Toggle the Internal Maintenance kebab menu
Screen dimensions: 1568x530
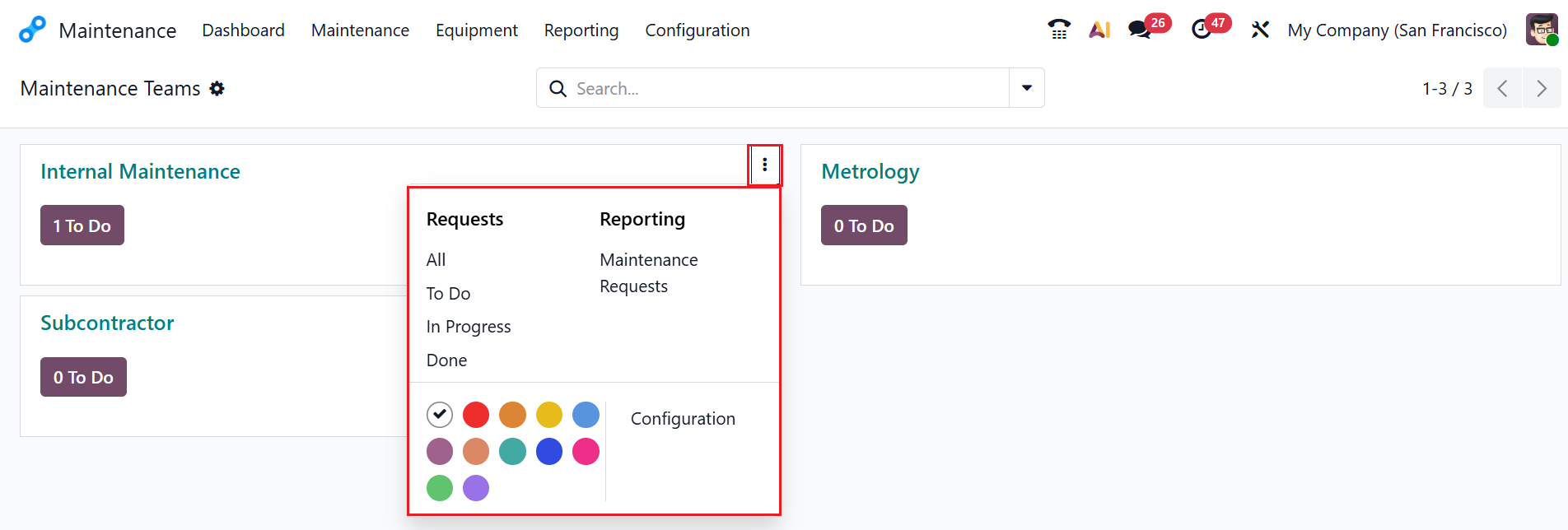765,165
